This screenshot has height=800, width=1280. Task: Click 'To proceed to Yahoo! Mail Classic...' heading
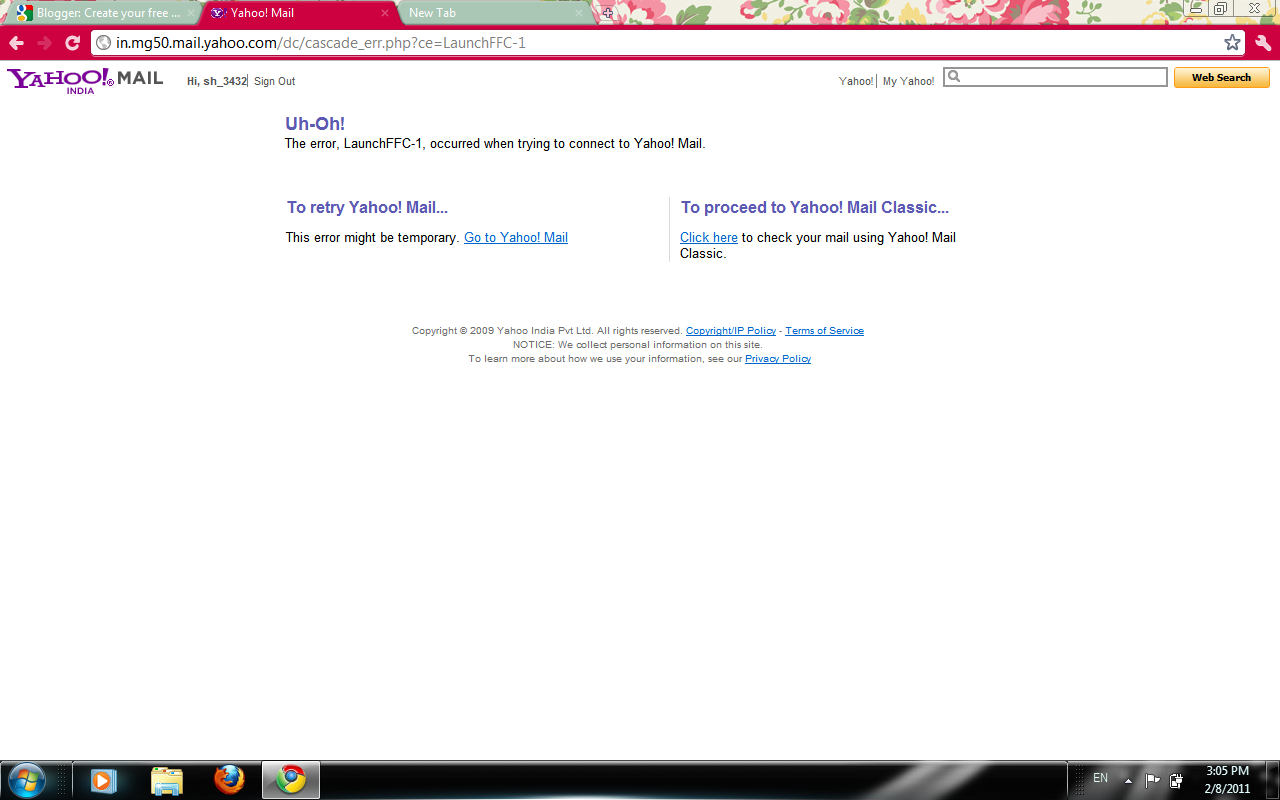[815, 208]
